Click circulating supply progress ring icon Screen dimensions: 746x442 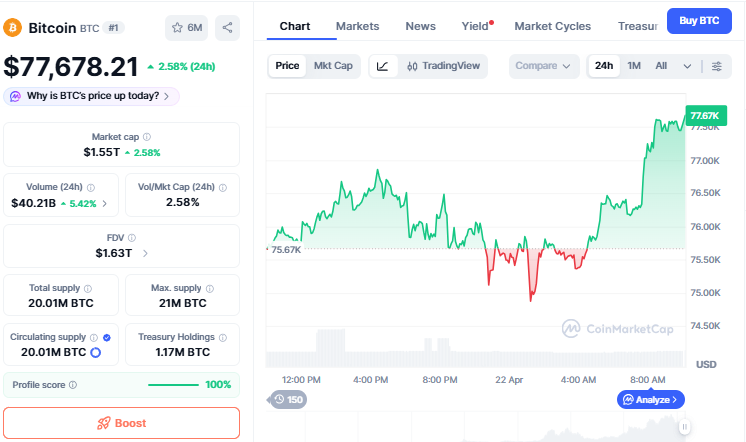tap(96, 353)
